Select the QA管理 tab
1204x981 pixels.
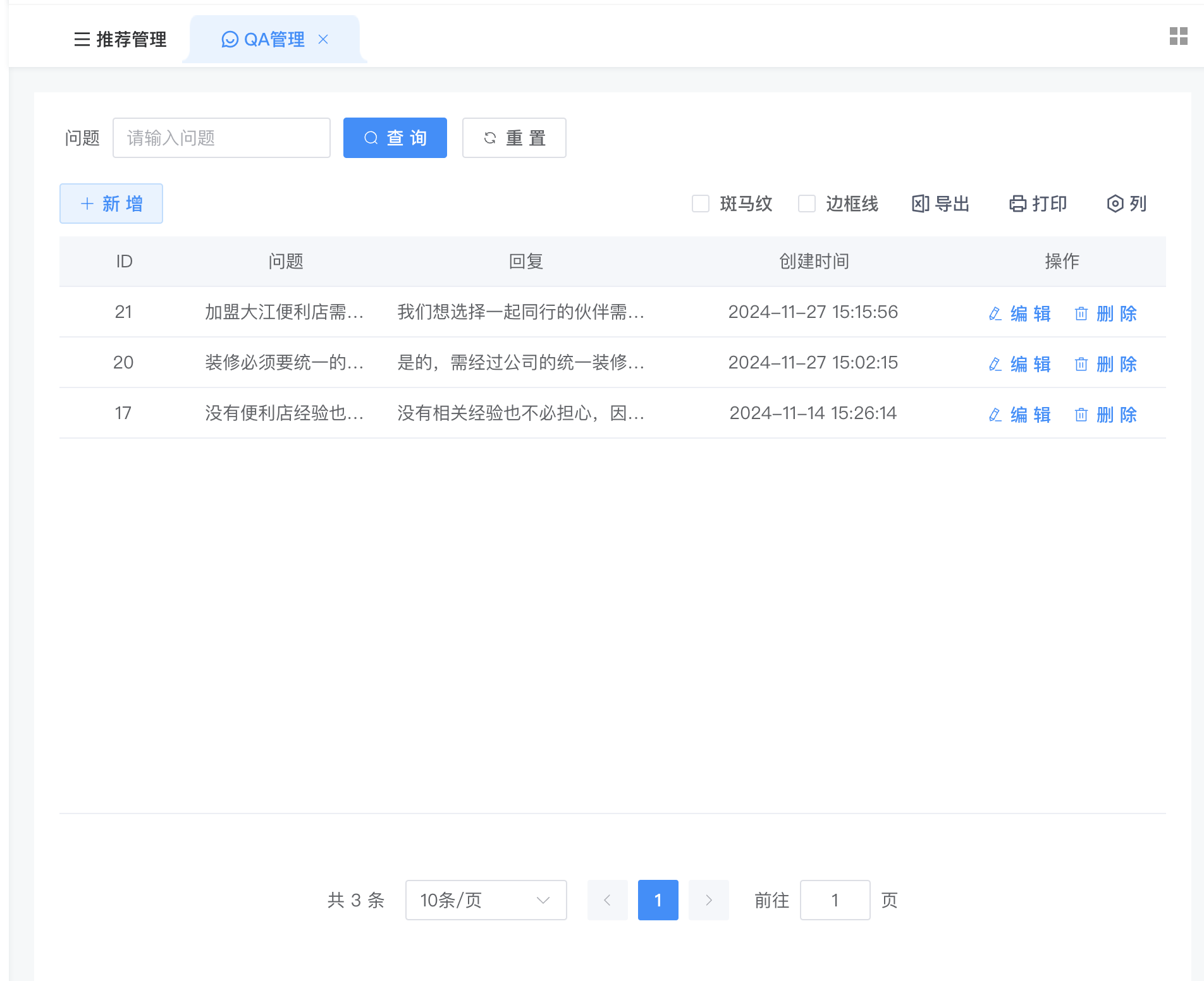point(274,39)
